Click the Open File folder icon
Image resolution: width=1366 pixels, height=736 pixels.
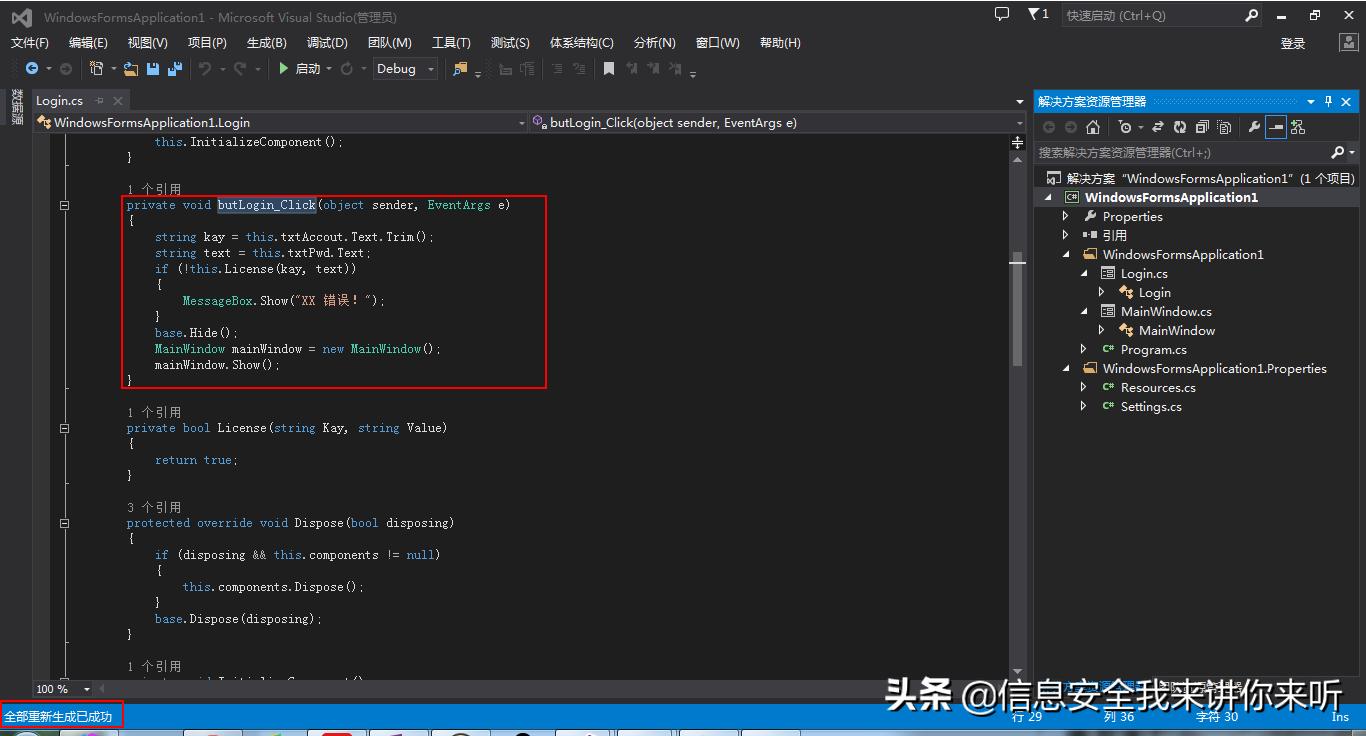coord(131,69)
